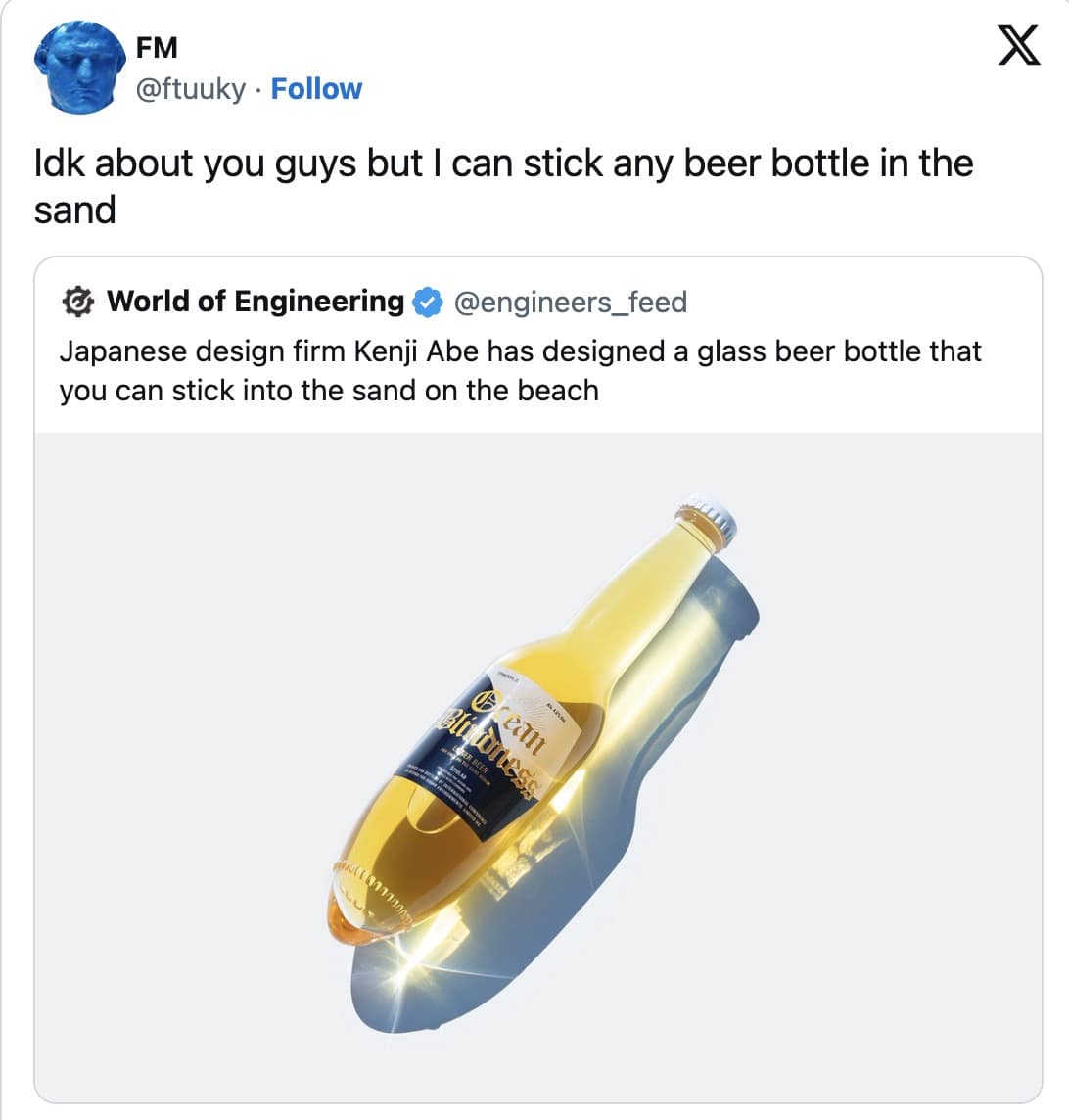This screenshot has width=1069, height=1120.
Task: Open the X logo in the corner
Action: pyautogui.click(x=1018, y=47)
